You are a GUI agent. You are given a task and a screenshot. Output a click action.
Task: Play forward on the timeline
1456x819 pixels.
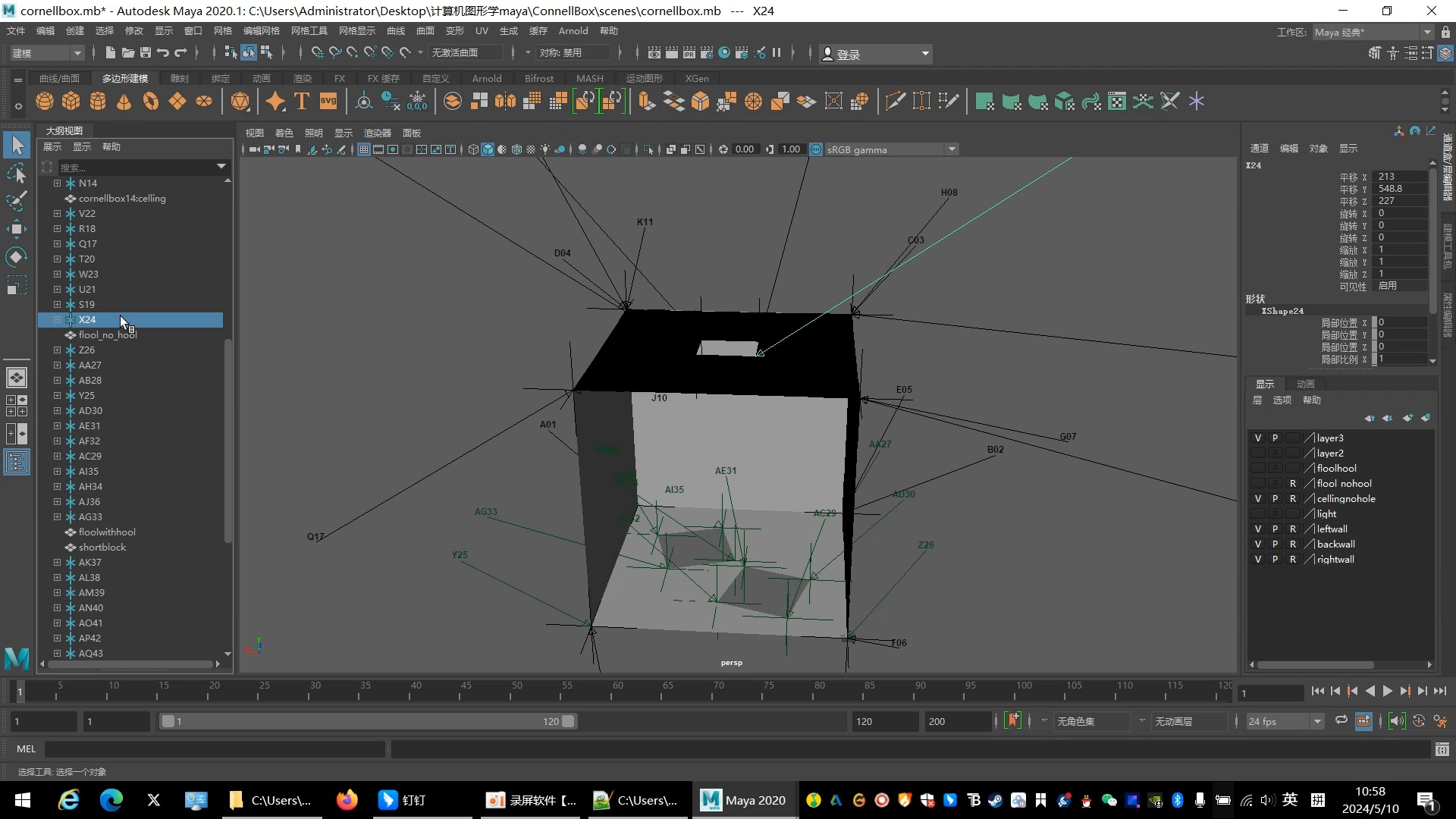pos(1387,691)
